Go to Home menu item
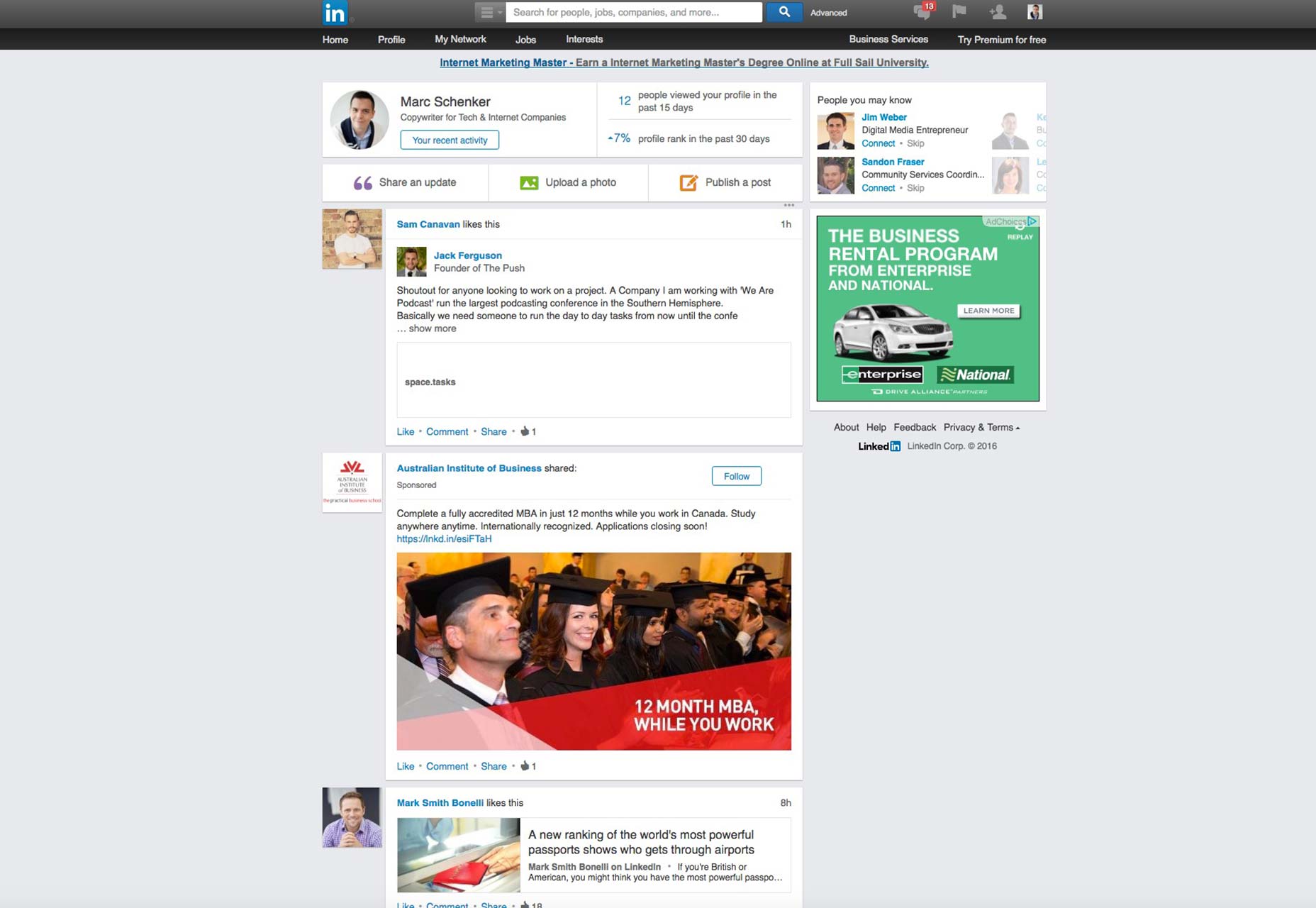This screenshot has width=1316, height=908. 335,40
